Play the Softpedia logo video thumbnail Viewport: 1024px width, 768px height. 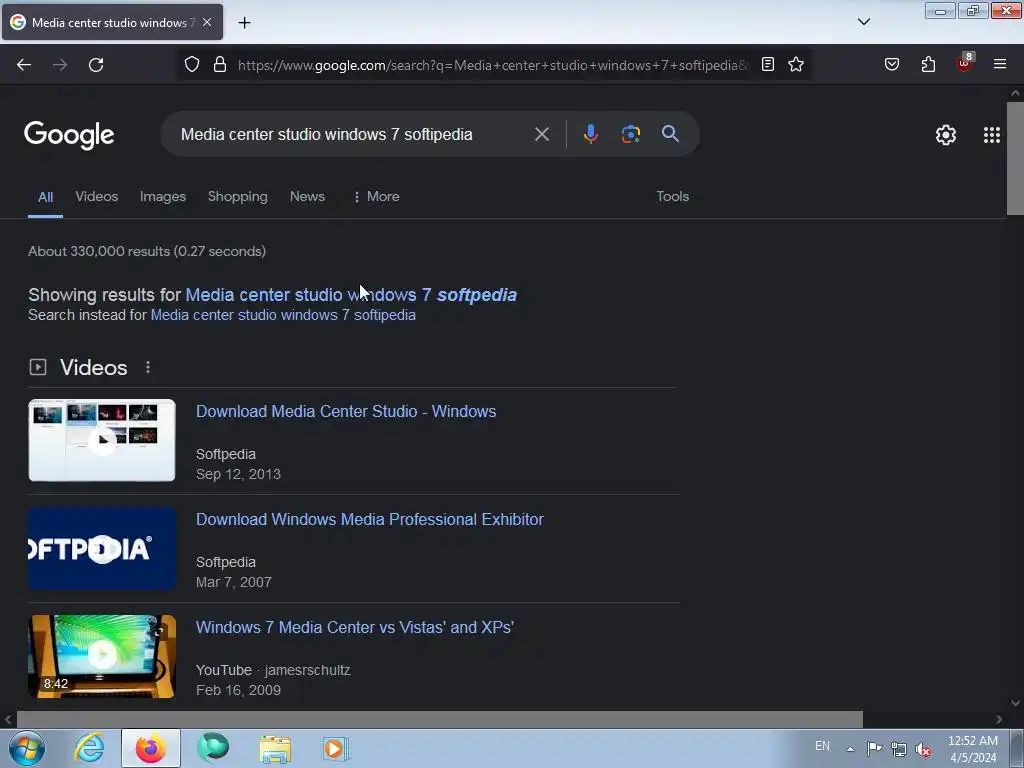[x=102, y=549]
